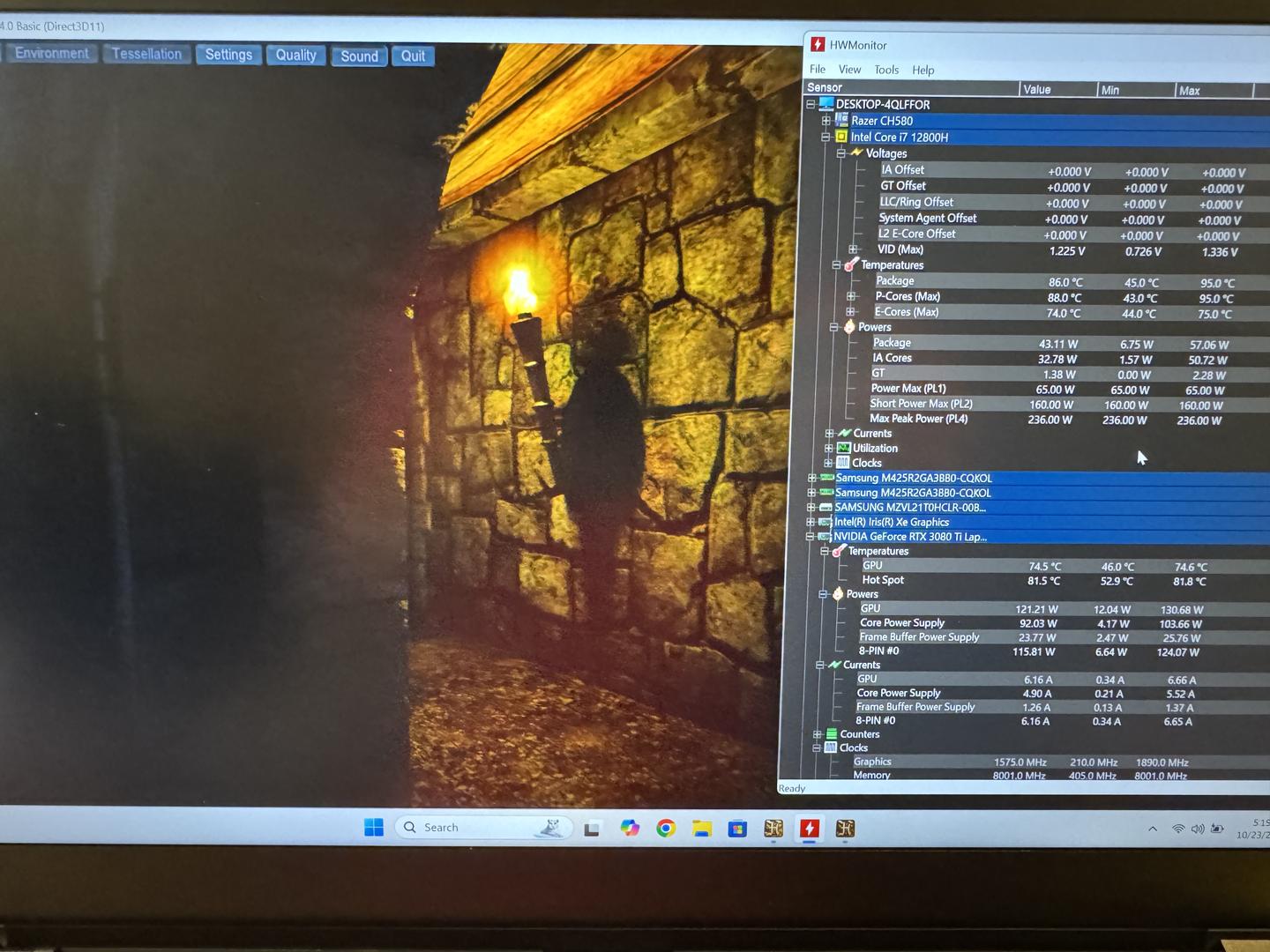The height and width of the screenshot is (952, 1270).
Task: Click the Windows Start button
Action: click(374, 827)
